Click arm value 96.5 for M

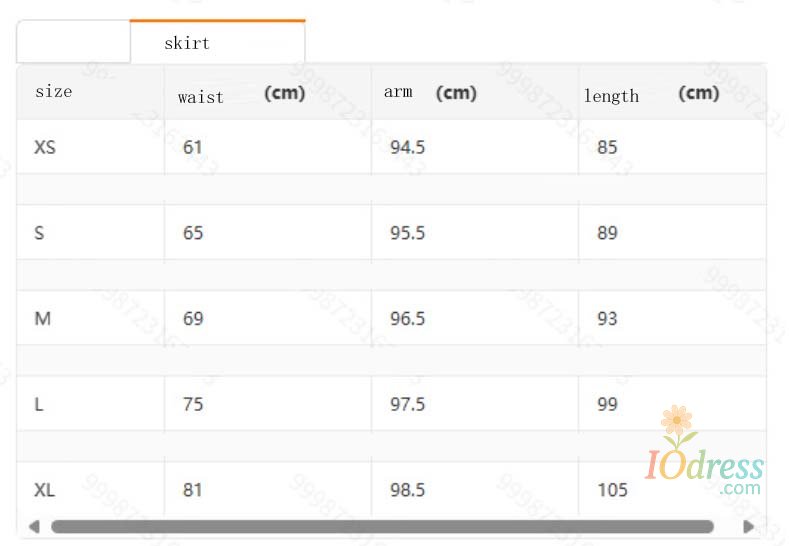pos(407,319)
